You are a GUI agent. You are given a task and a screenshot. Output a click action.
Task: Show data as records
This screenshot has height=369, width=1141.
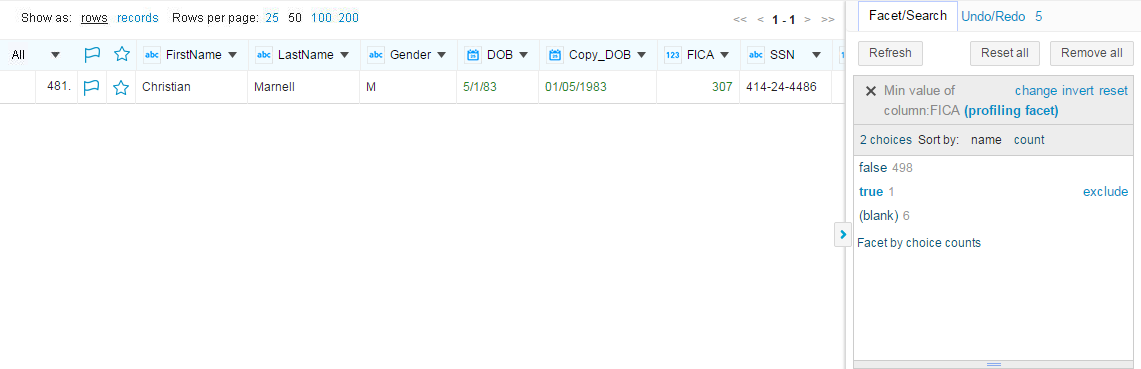point(138,17)
